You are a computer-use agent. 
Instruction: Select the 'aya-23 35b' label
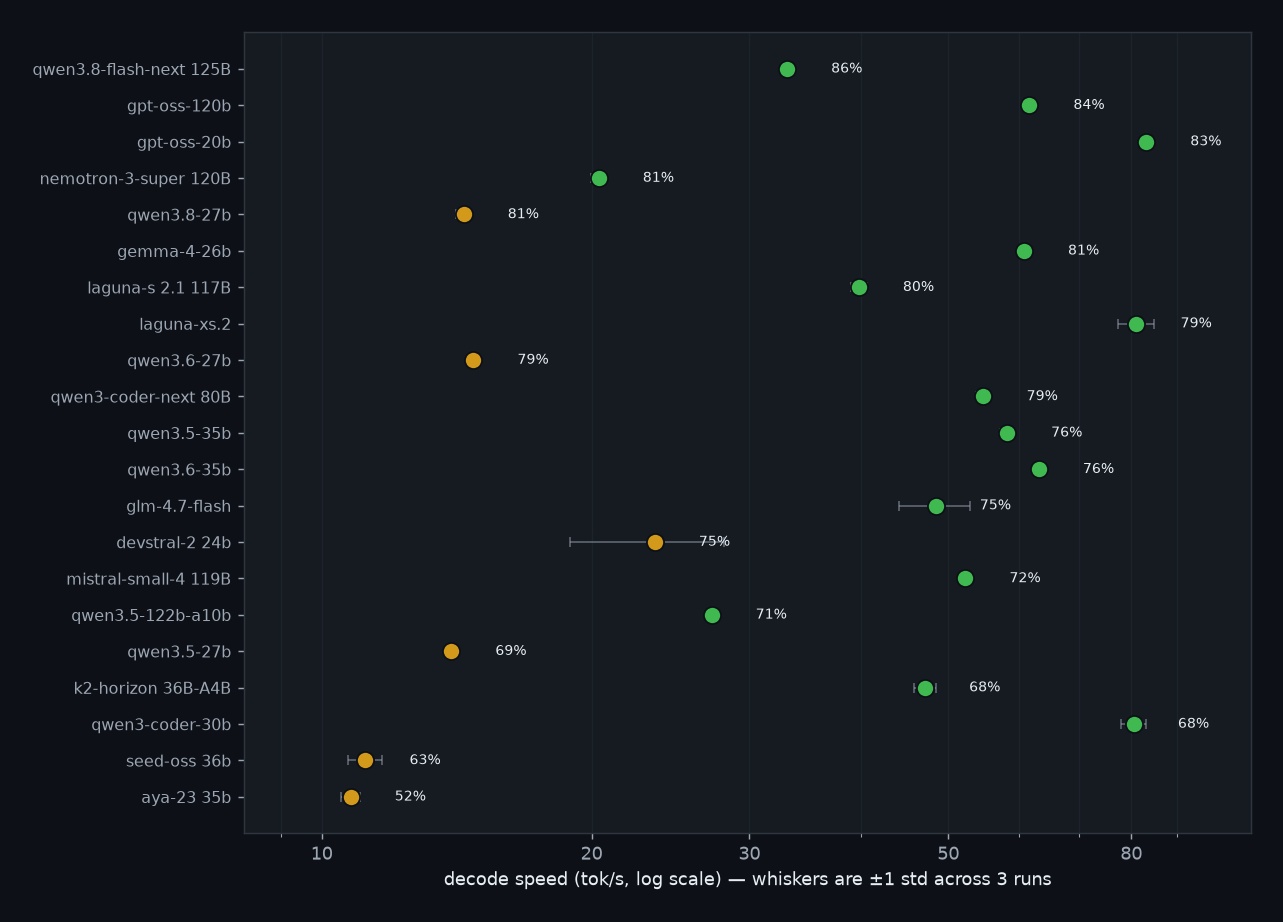(x=187, y=798)
